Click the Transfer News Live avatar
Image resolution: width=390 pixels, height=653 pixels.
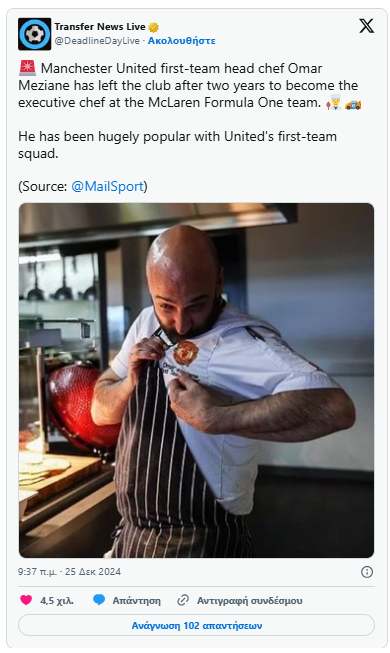click(x=35, y=34)
